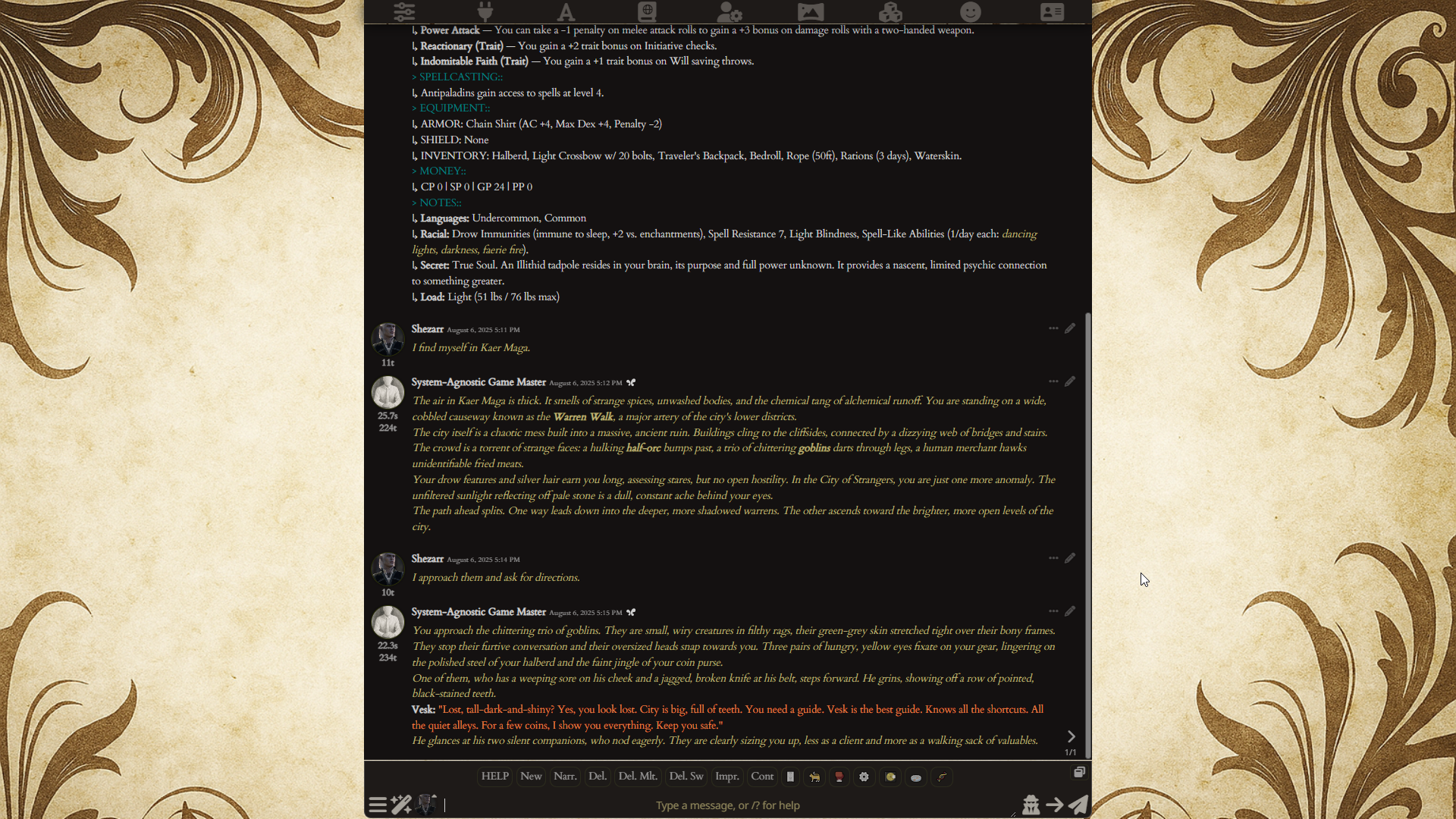Open the user settings icon

coord(730,11)
